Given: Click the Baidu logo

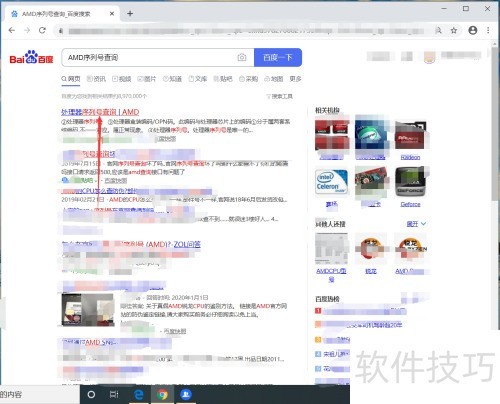Looking at the screenshot, I should click(31, 57).
